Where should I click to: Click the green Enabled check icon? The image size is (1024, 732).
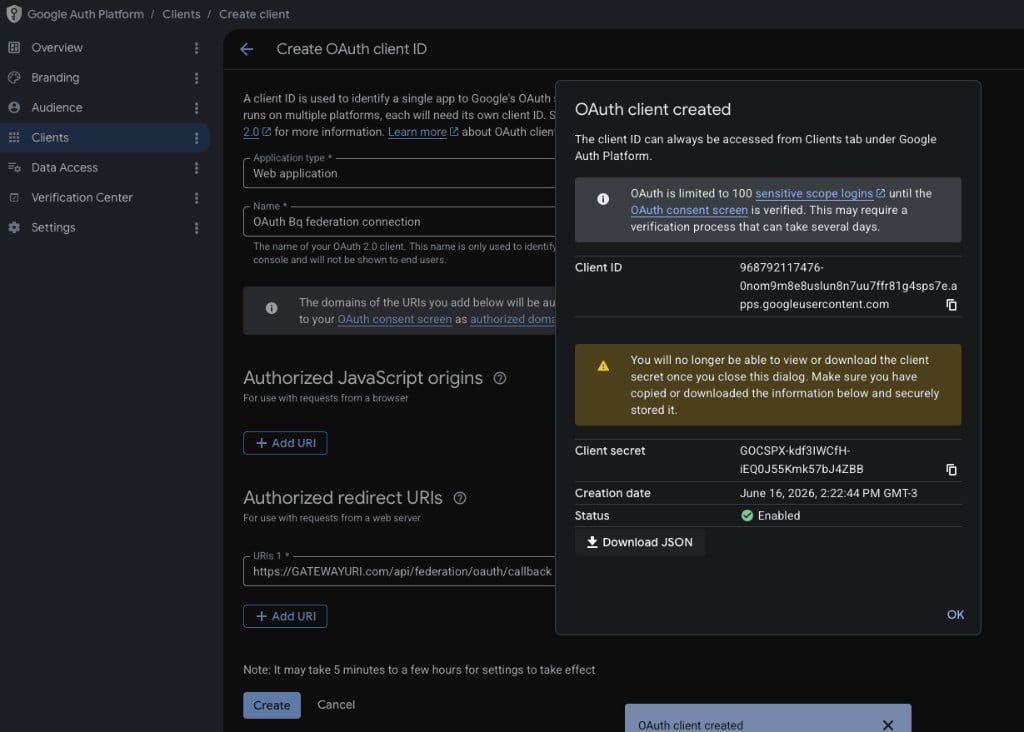click(747, 516)
